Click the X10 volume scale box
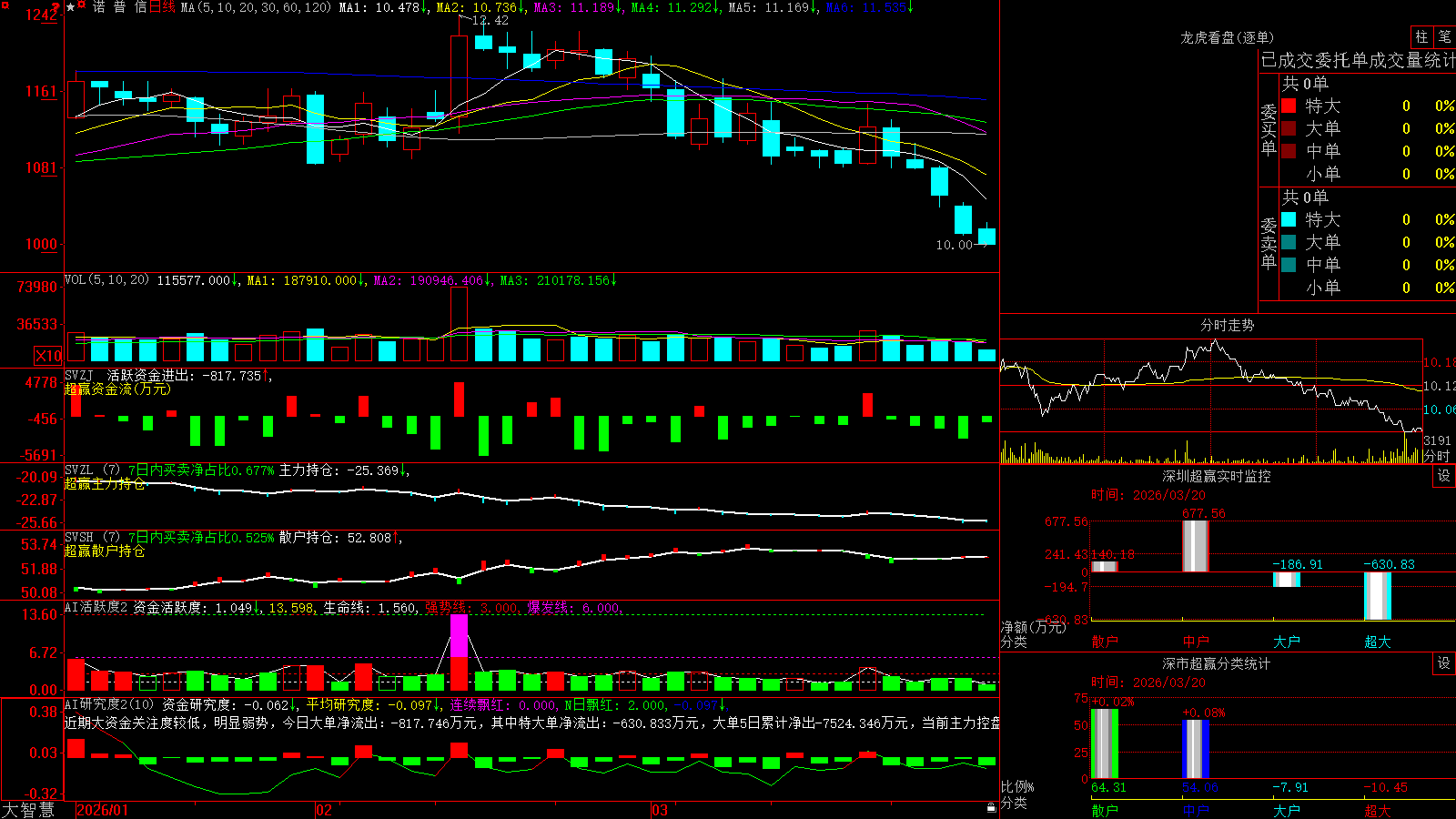 tap(48, 356)
